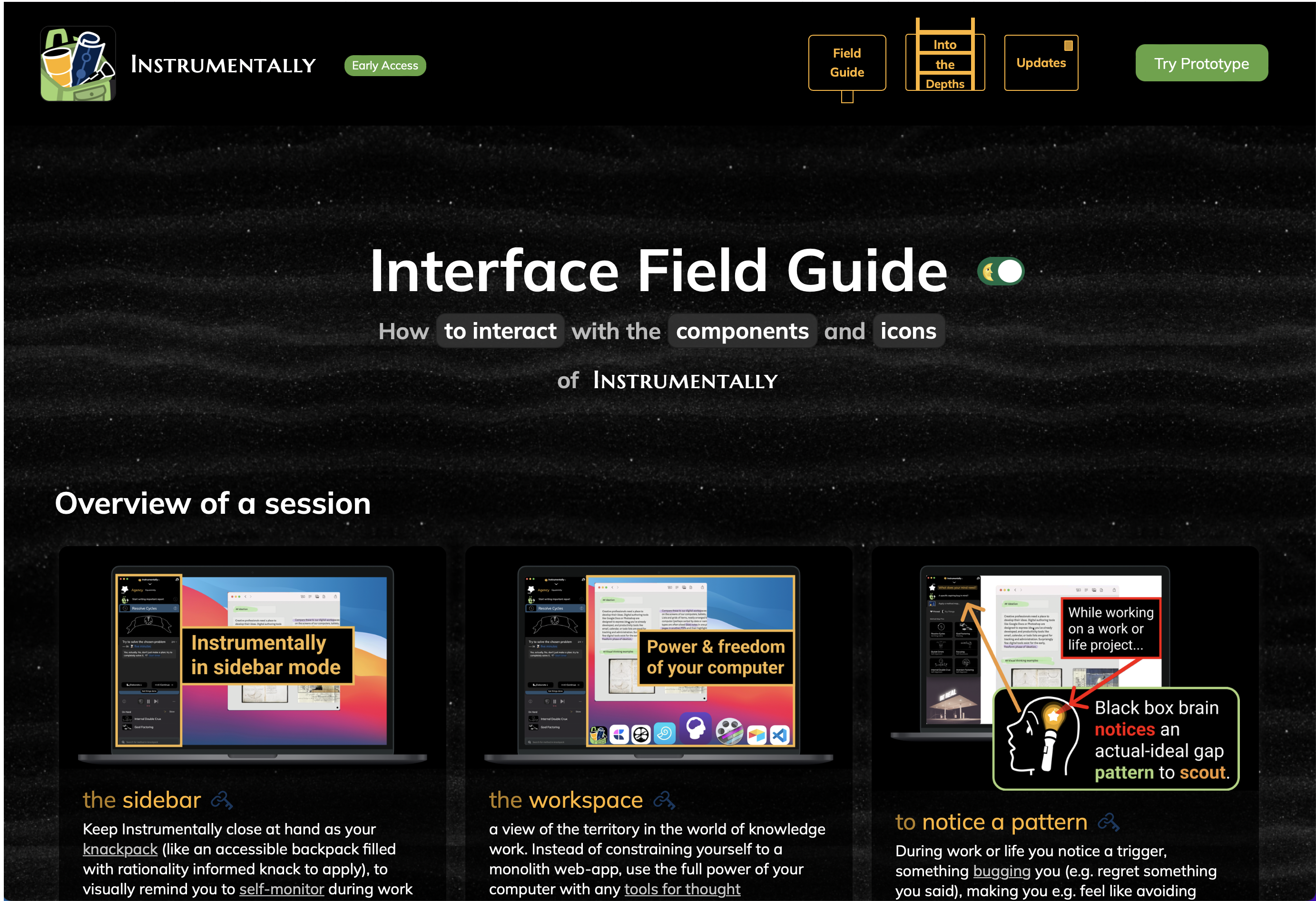Click the 'to notice a pattern' heading
This screenshot has width=1316, height=901.
tap(991, 823)
